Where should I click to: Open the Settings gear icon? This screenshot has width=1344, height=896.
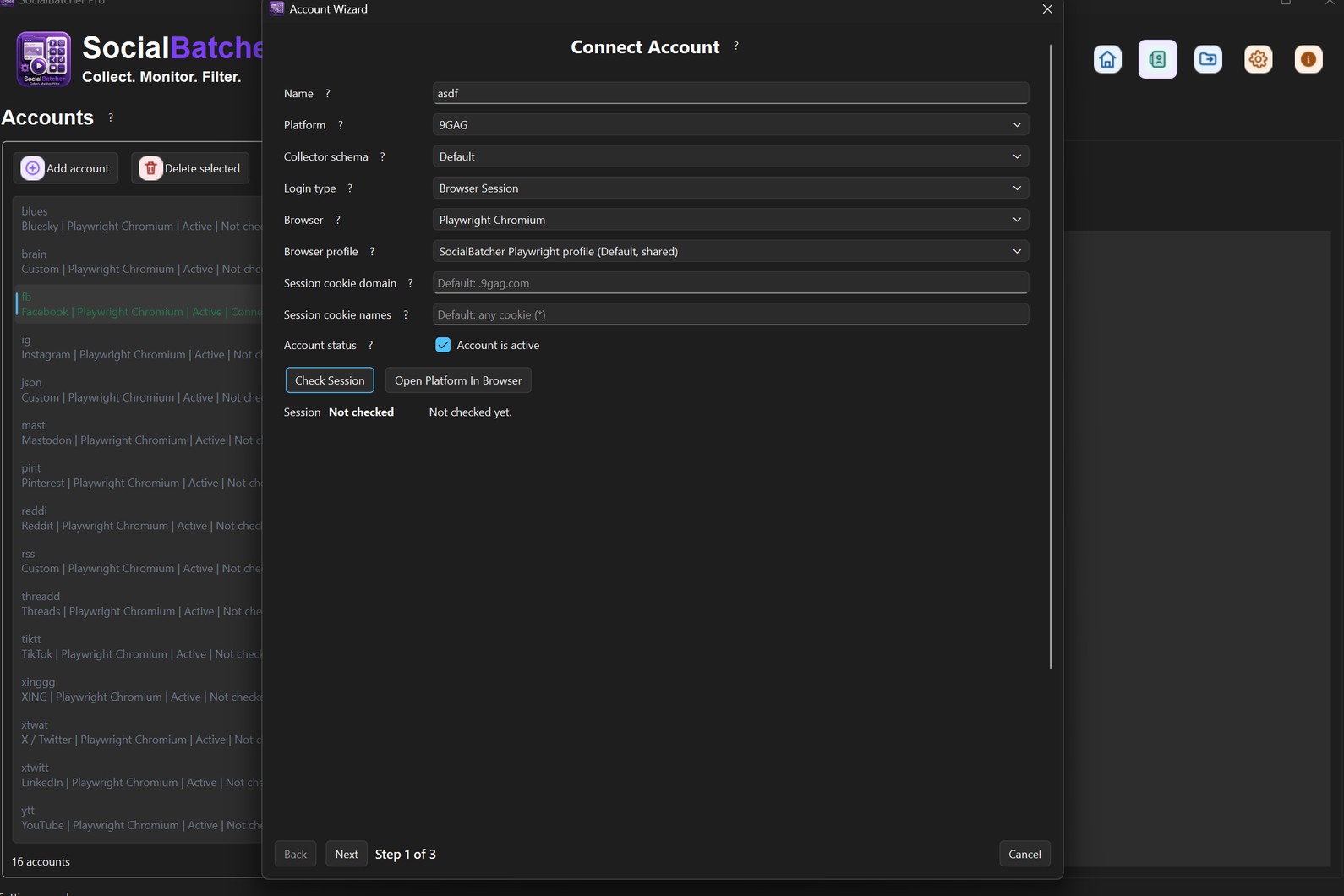[x=1258, y=59]
